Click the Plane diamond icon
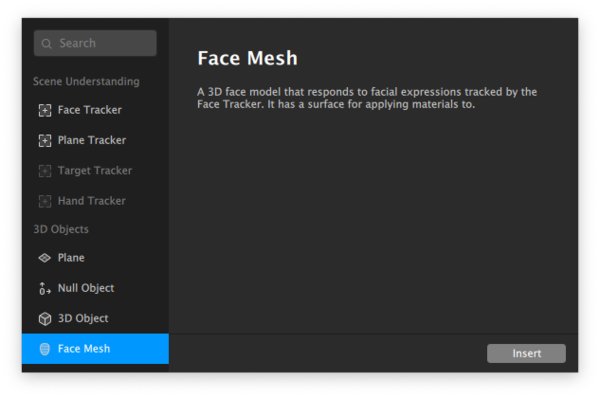Image resolution: width=600 pixels, height=398 pixels. click(45, 258)
